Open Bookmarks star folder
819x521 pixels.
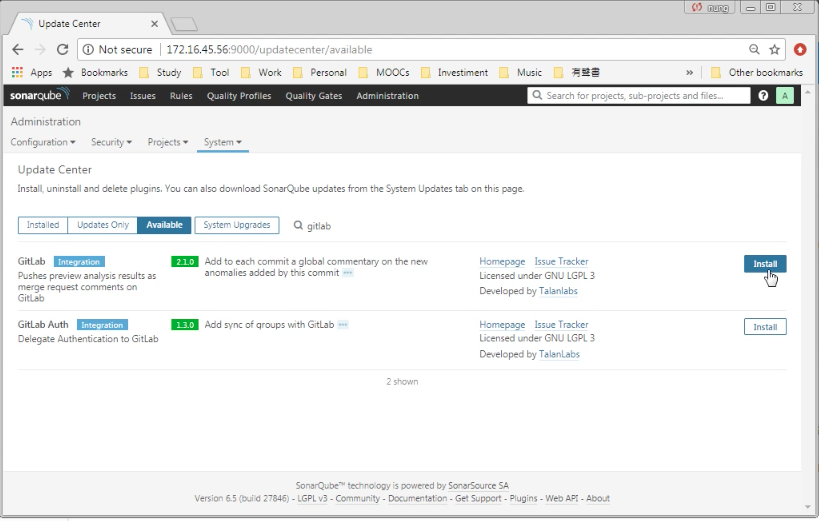pyautogui.click(x=95, y=73)
